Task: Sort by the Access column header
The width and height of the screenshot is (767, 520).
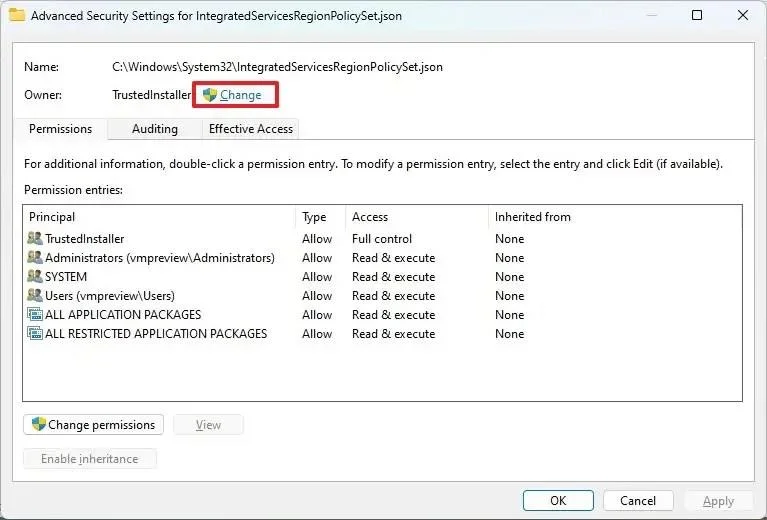Action: click(x=417, y=217)
